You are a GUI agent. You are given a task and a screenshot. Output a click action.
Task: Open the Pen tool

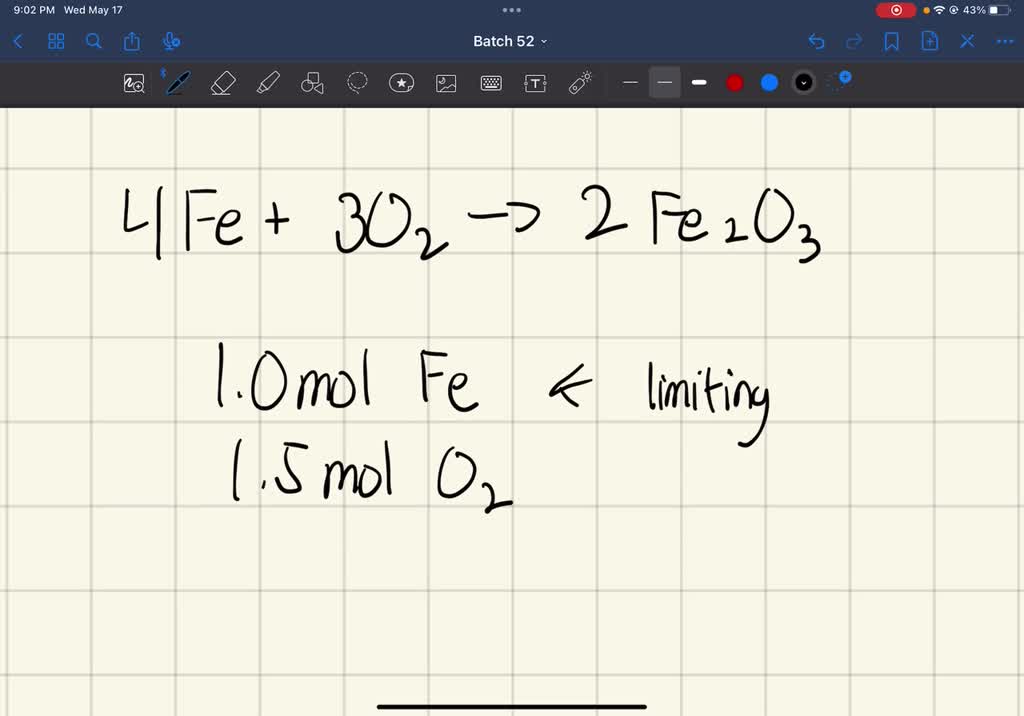point(177,83)
